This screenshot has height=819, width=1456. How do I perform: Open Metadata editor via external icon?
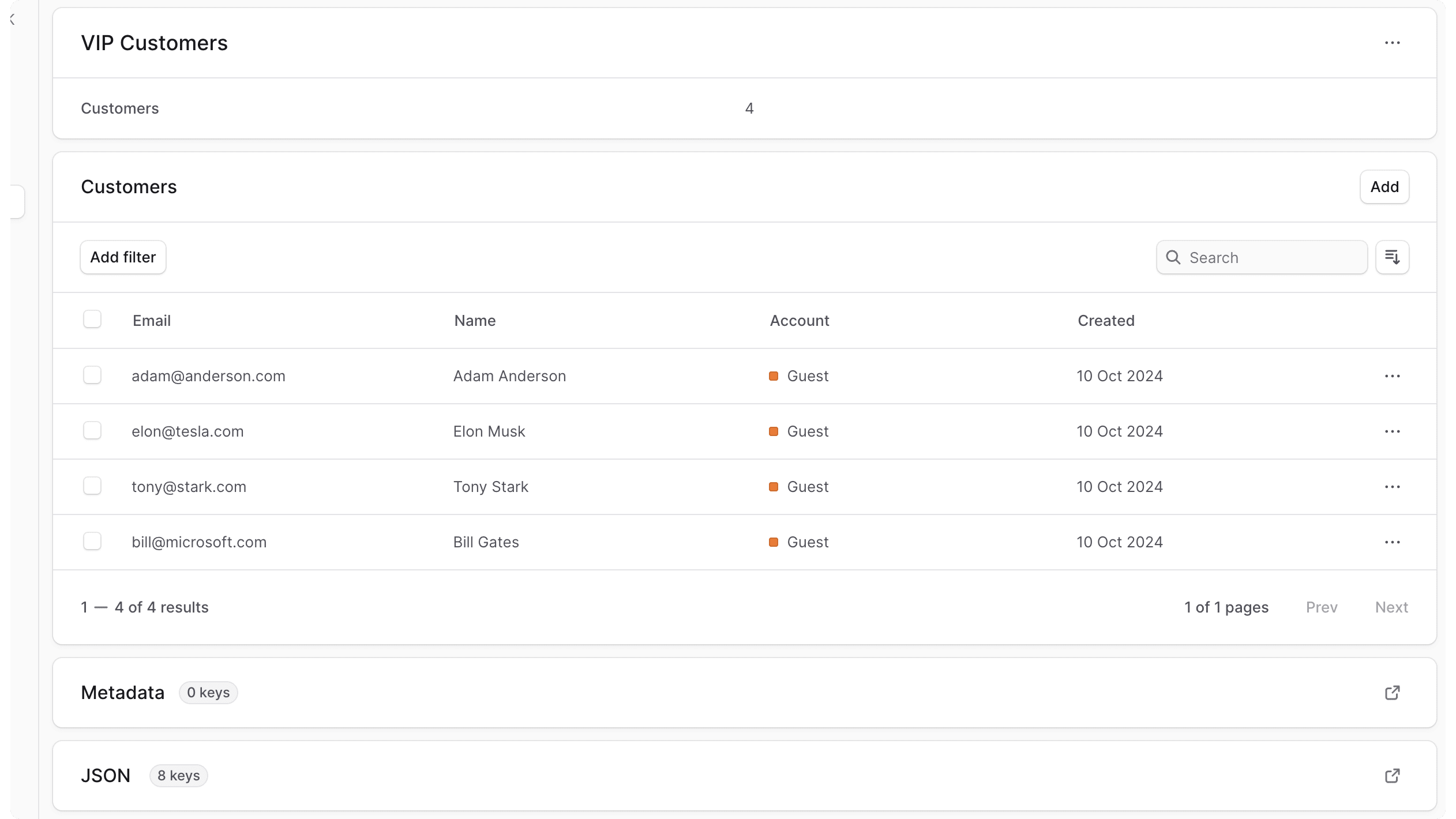[1392, 693]
